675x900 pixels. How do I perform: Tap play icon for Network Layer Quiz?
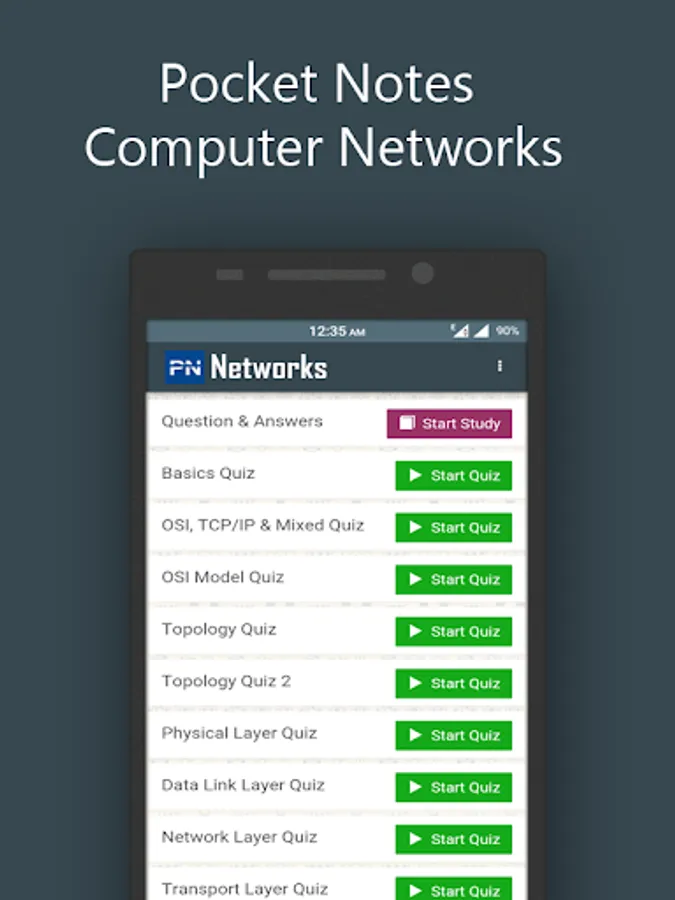click(x=415, y=839)
